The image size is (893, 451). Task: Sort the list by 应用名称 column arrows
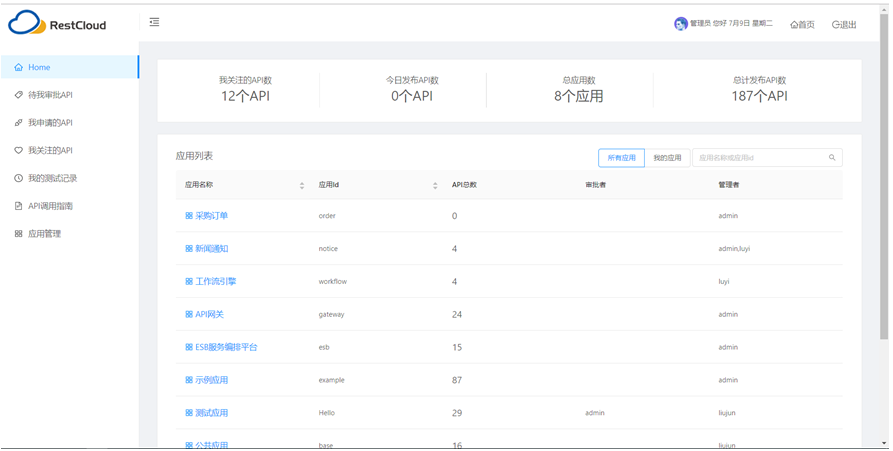click(302, 185)
